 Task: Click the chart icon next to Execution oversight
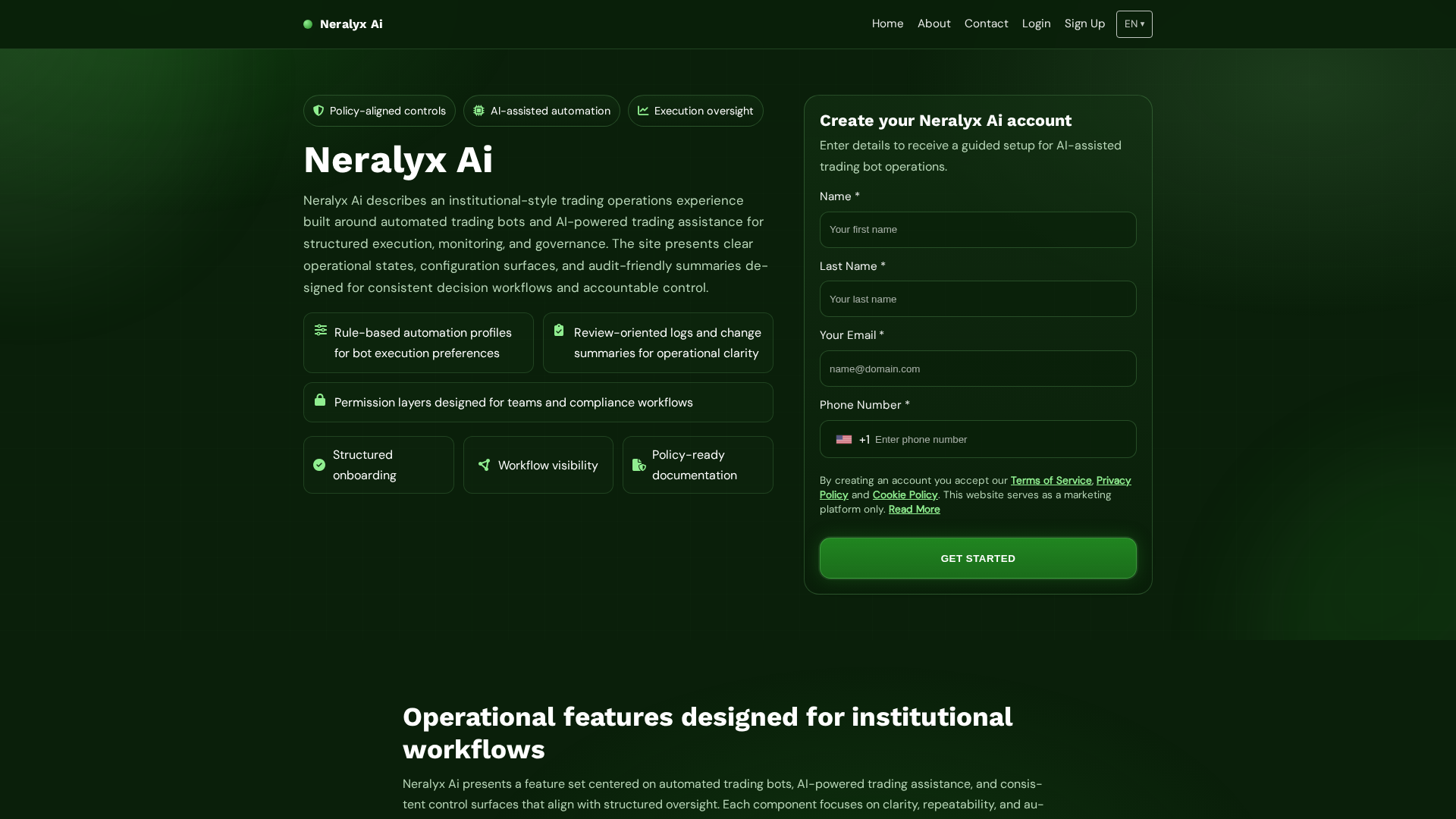[643, 111]
